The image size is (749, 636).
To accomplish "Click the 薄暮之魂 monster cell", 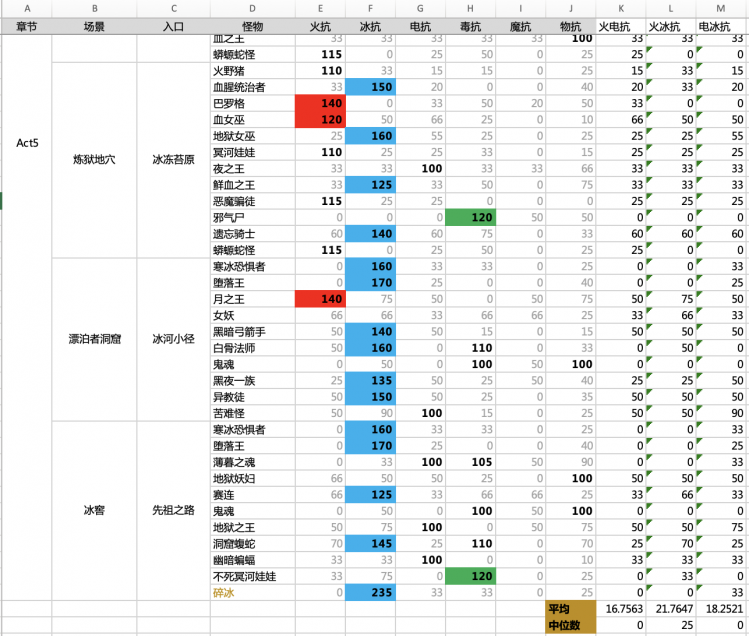I will [252, 462].
